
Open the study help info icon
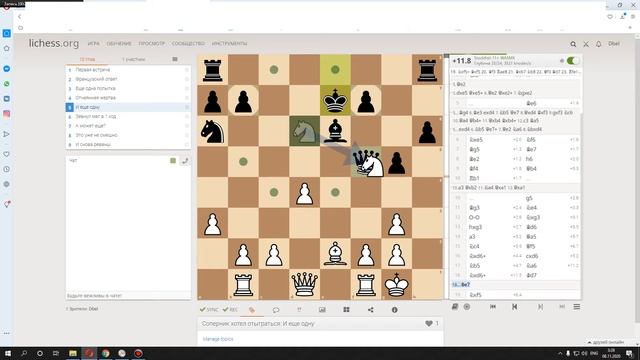pos(394,310)
